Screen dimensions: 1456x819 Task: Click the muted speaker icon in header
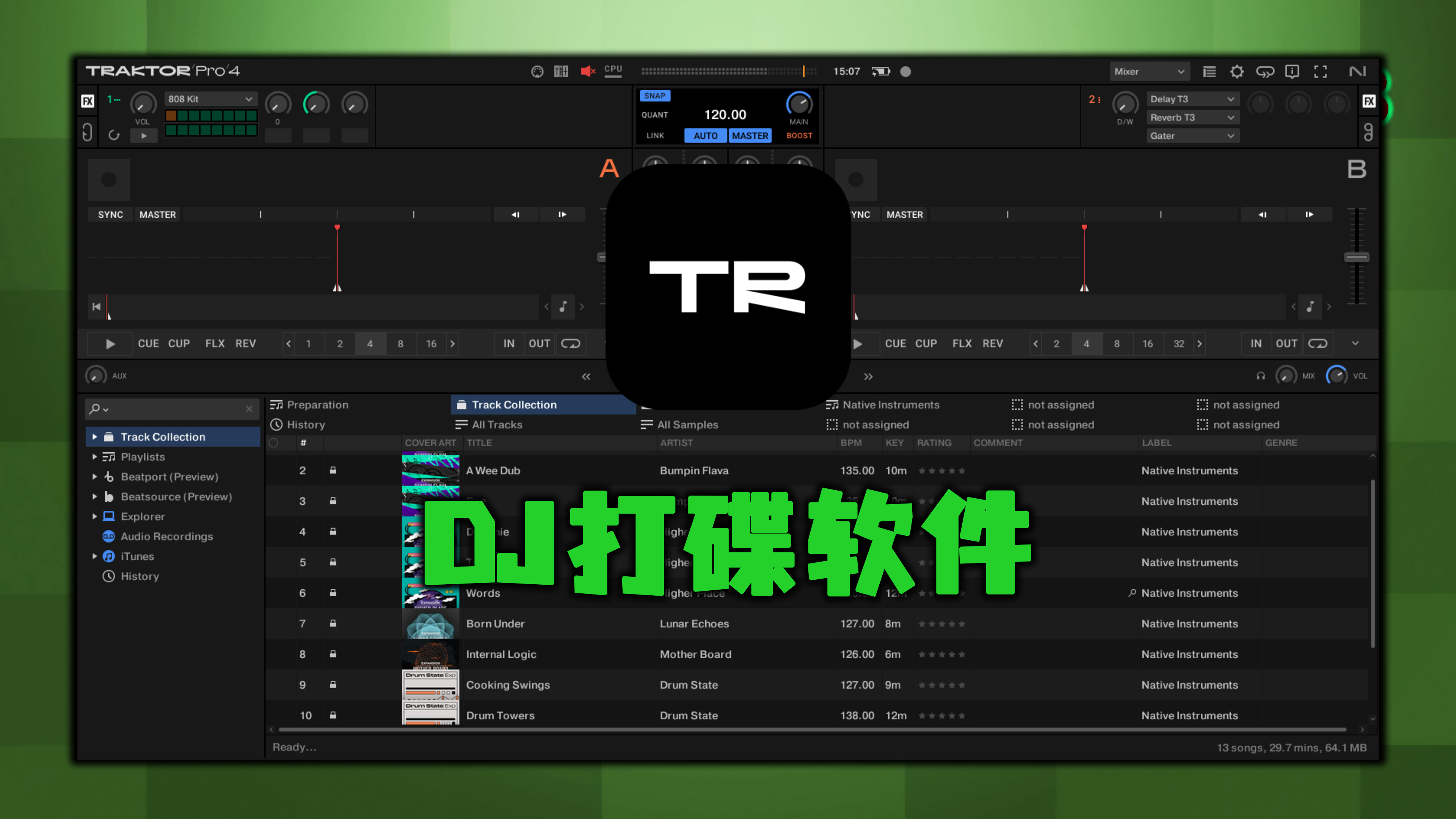pyautogui.click(x=588, y=71)
